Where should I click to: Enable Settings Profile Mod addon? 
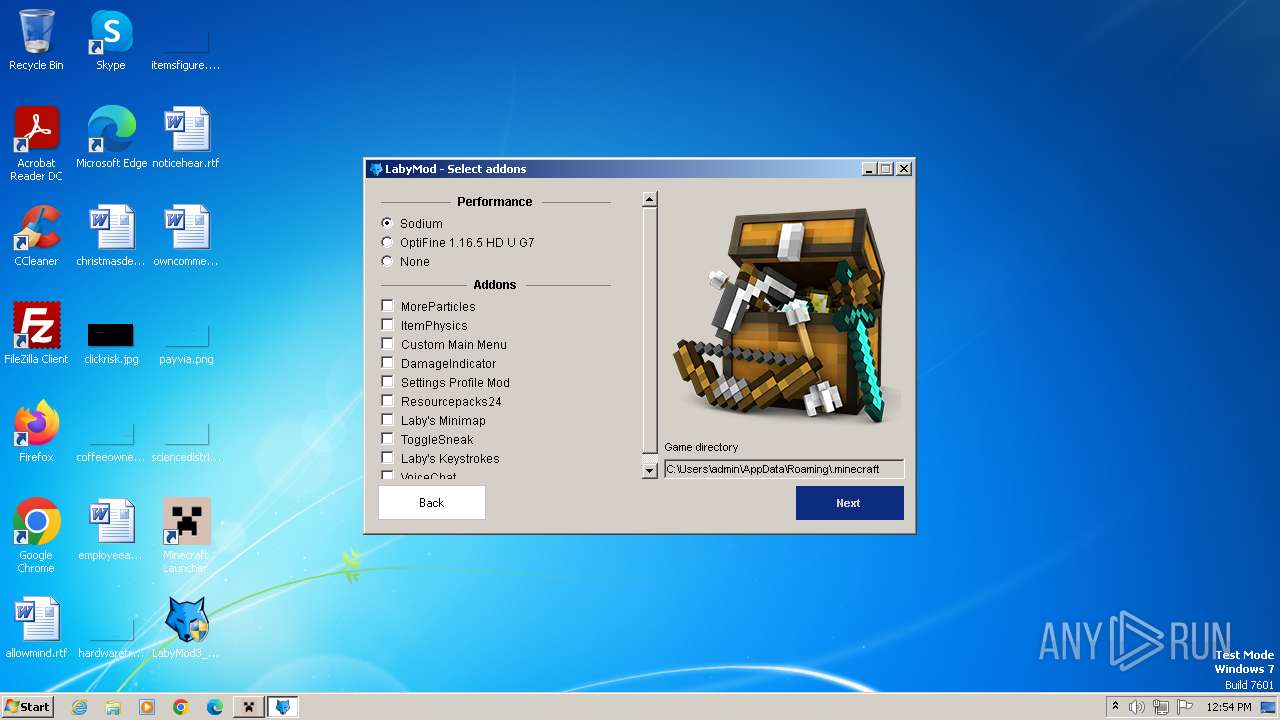(x=388, y=382)
